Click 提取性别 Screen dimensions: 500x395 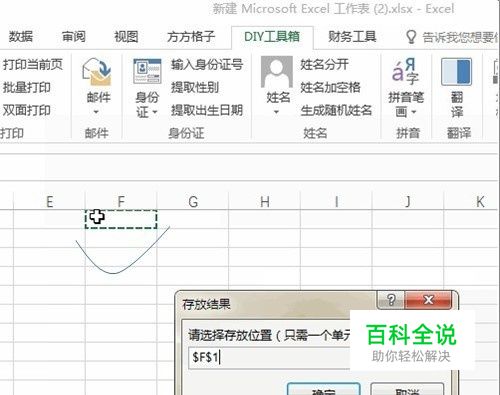coord(195,87)
